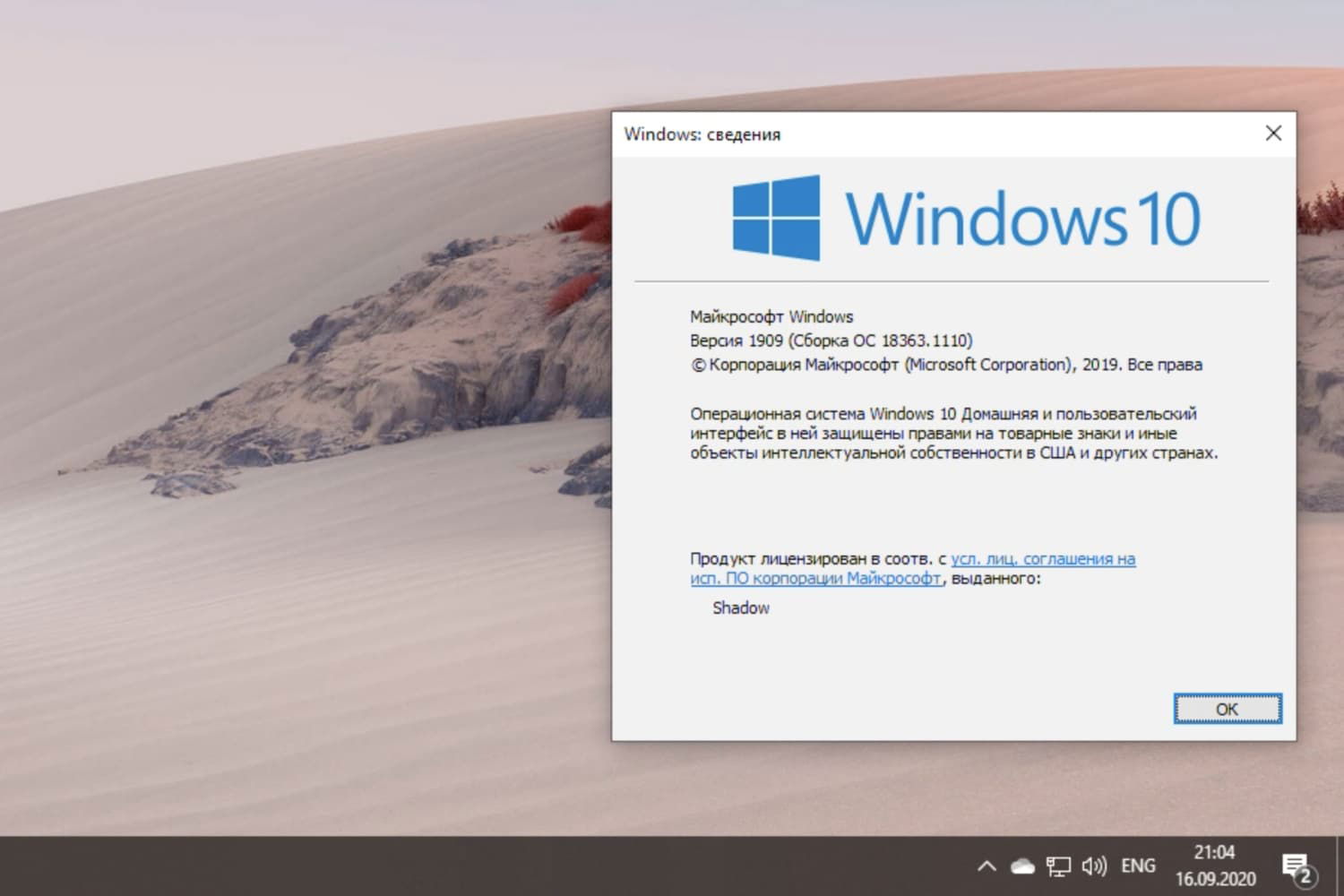Switch keyboard layout via ENG indicator

[x=1137, y=866]
